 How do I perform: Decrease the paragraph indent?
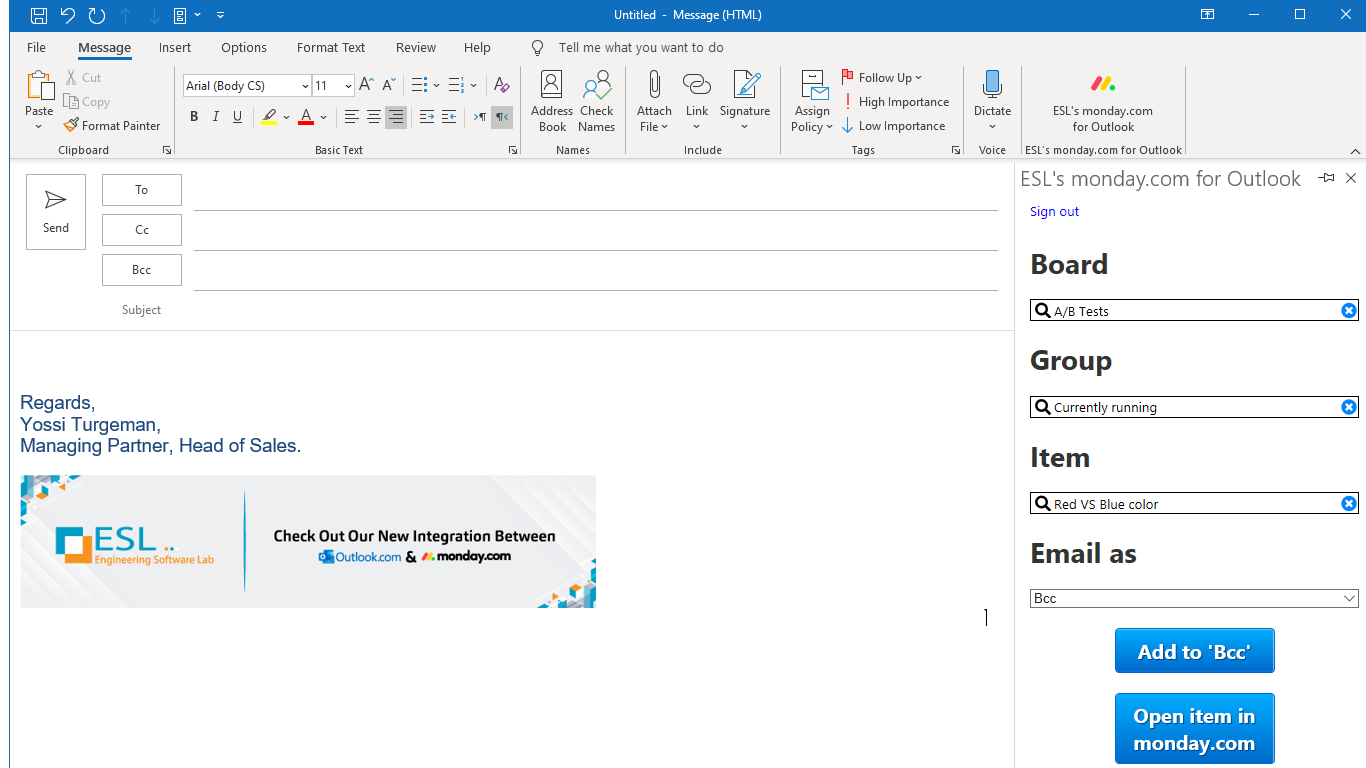pyautogui.click(x=427, y=117)
